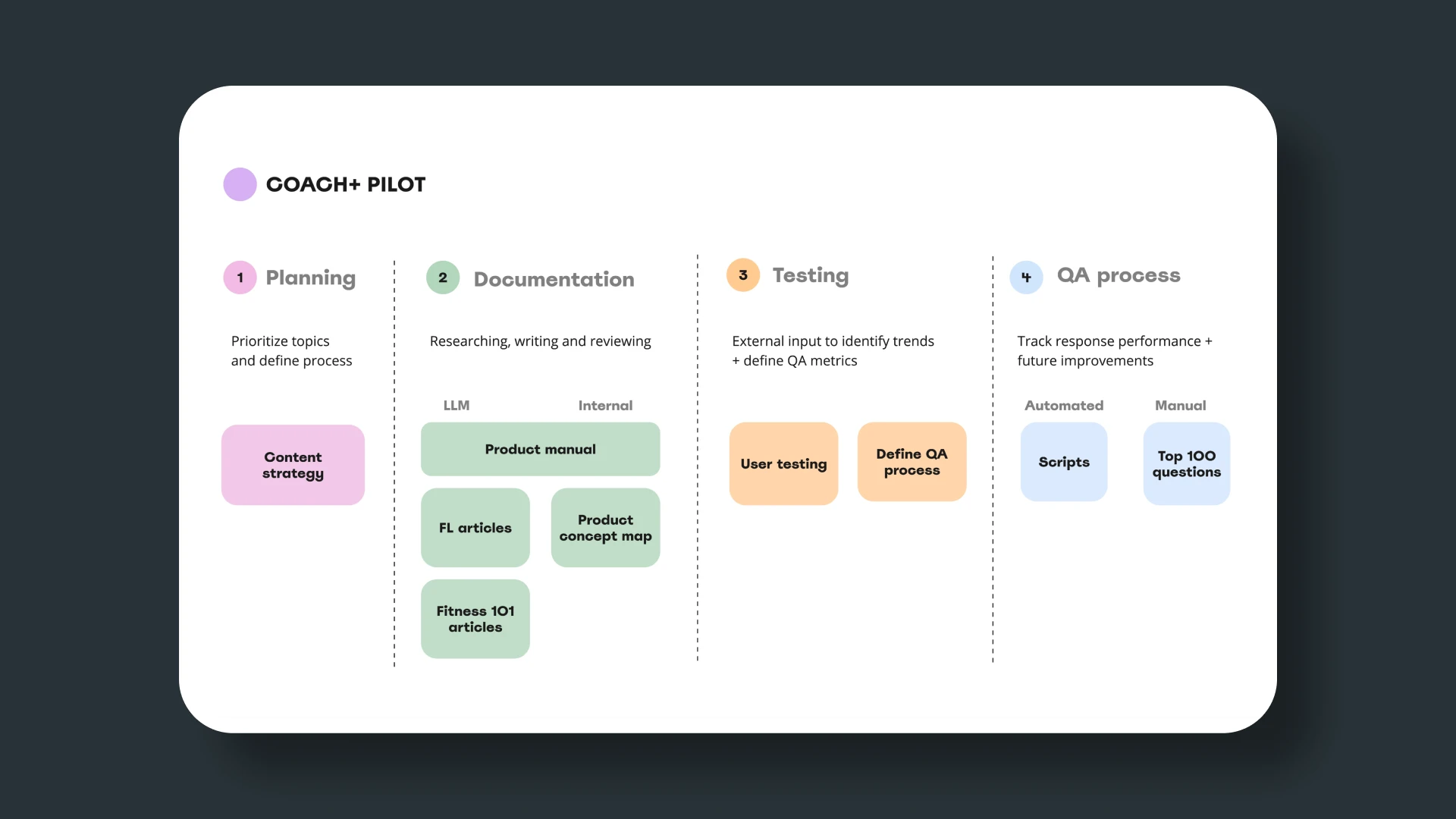Screen dimensions: 1456x819
Task: Click the QA process heading
Action: tap(1119, 276)
